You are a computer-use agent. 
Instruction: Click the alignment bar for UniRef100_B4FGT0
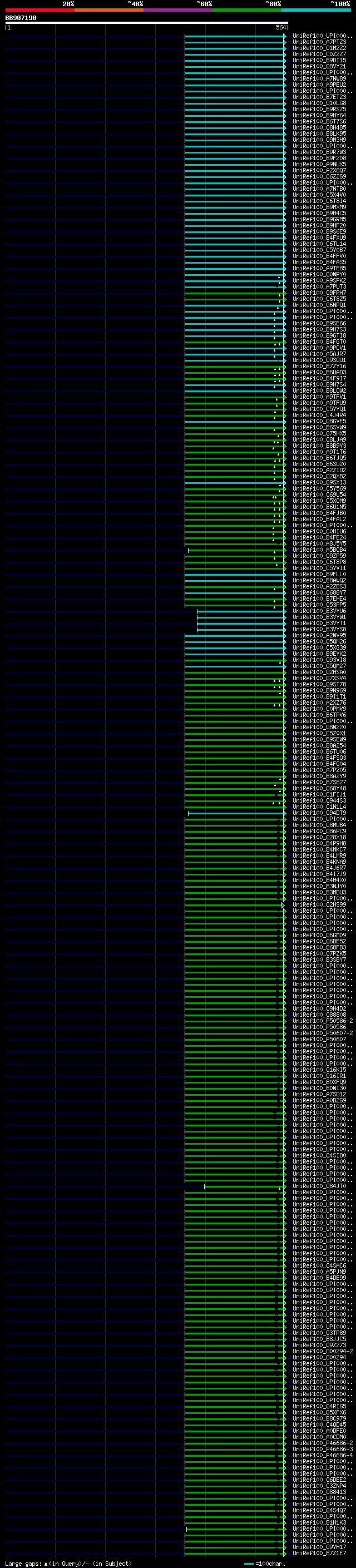[235, 342]
